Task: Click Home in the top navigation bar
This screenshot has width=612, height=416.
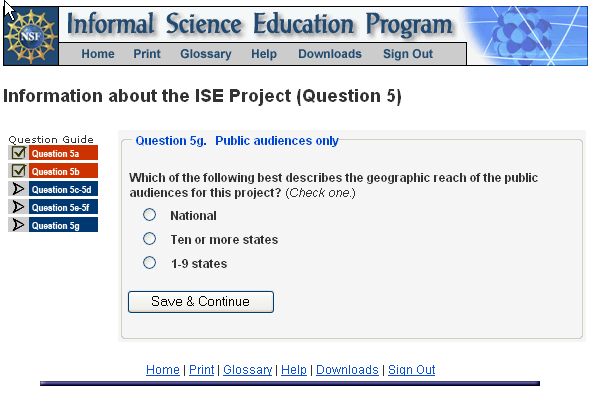Action: (x=98, y=54)
